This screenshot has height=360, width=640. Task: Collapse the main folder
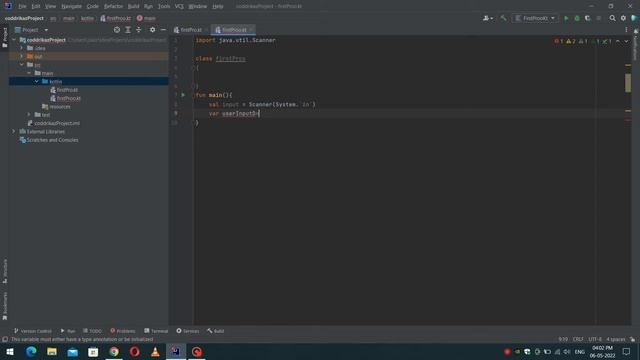29,73
